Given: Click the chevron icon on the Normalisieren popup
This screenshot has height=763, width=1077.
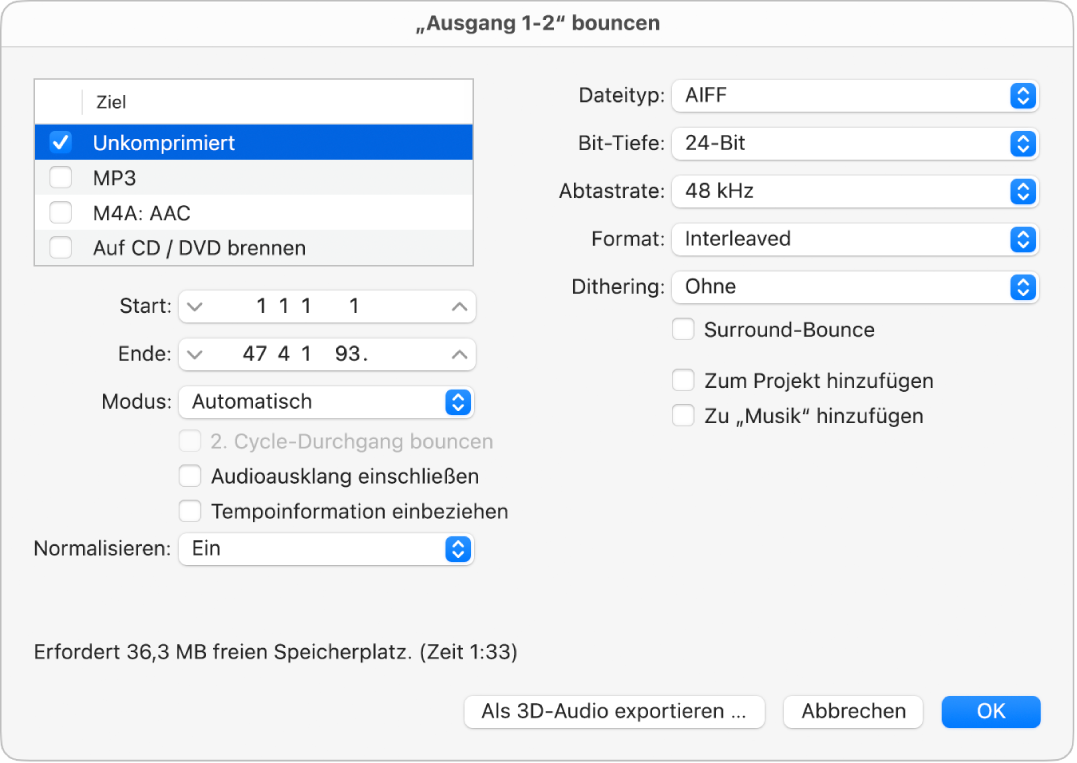Looking at the screenshot, I should coord(459,549).
